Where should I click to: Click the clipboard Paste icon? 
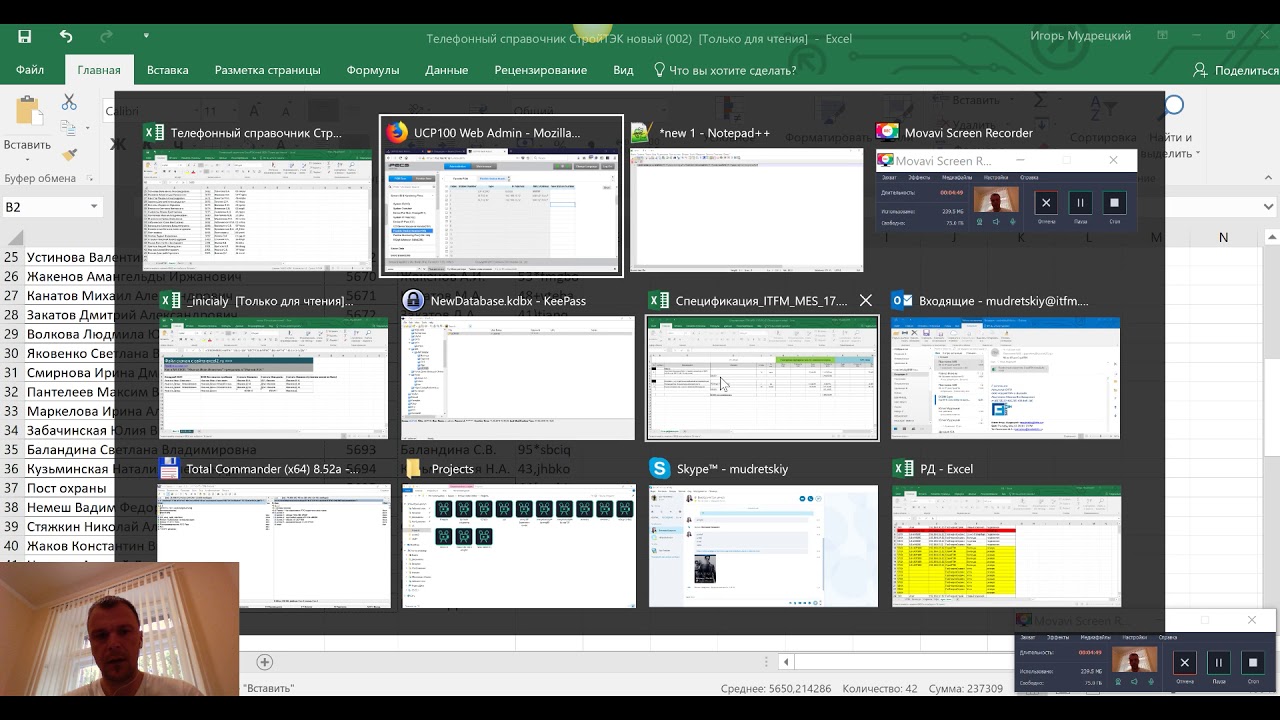27,112
